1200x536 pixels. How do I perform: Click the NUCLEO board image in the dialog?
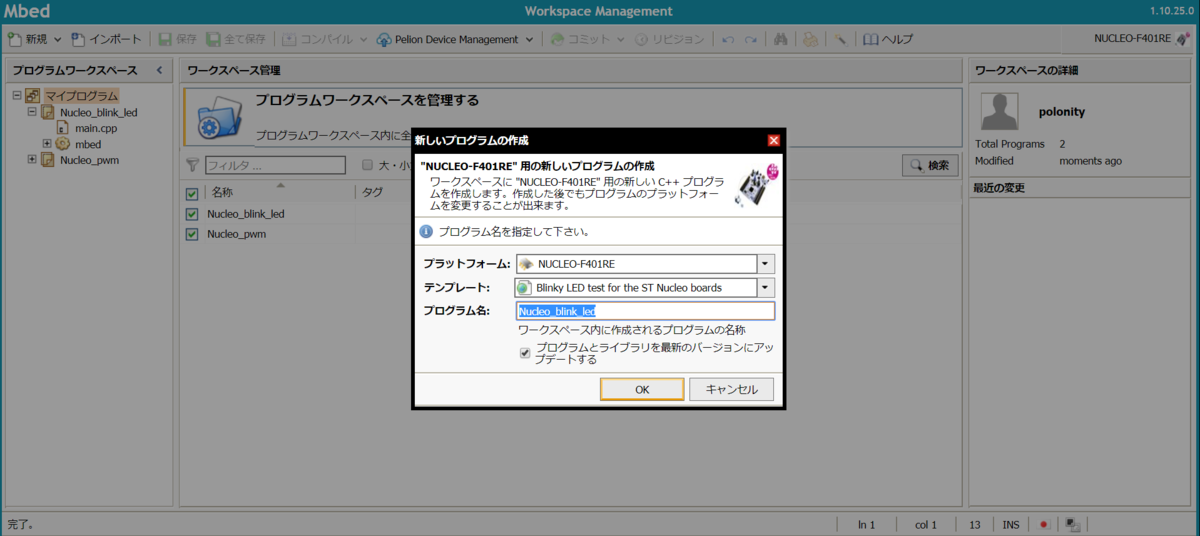point(755,185)
